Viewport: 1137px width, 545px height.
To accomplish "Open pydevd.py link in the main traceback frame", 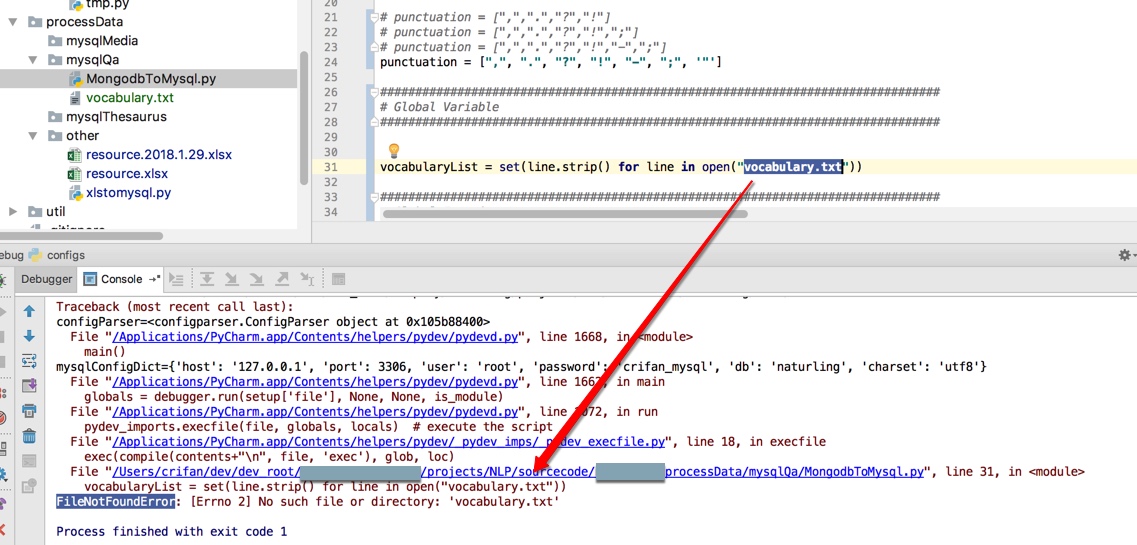I will tap(315, 382).
